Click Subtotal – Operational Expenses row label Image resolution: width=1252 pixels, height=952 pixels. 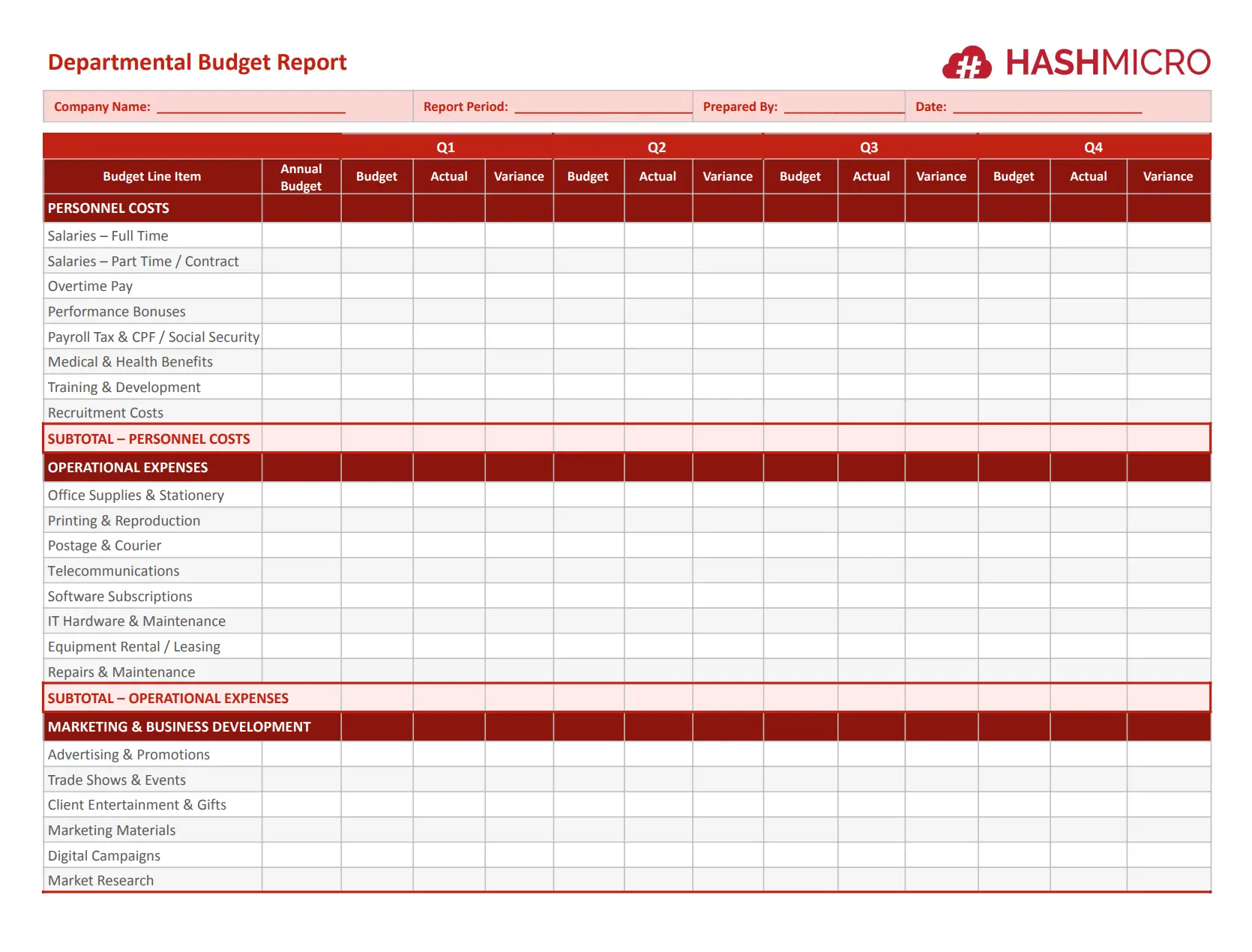pyautogui.click(x=168, y=699)
